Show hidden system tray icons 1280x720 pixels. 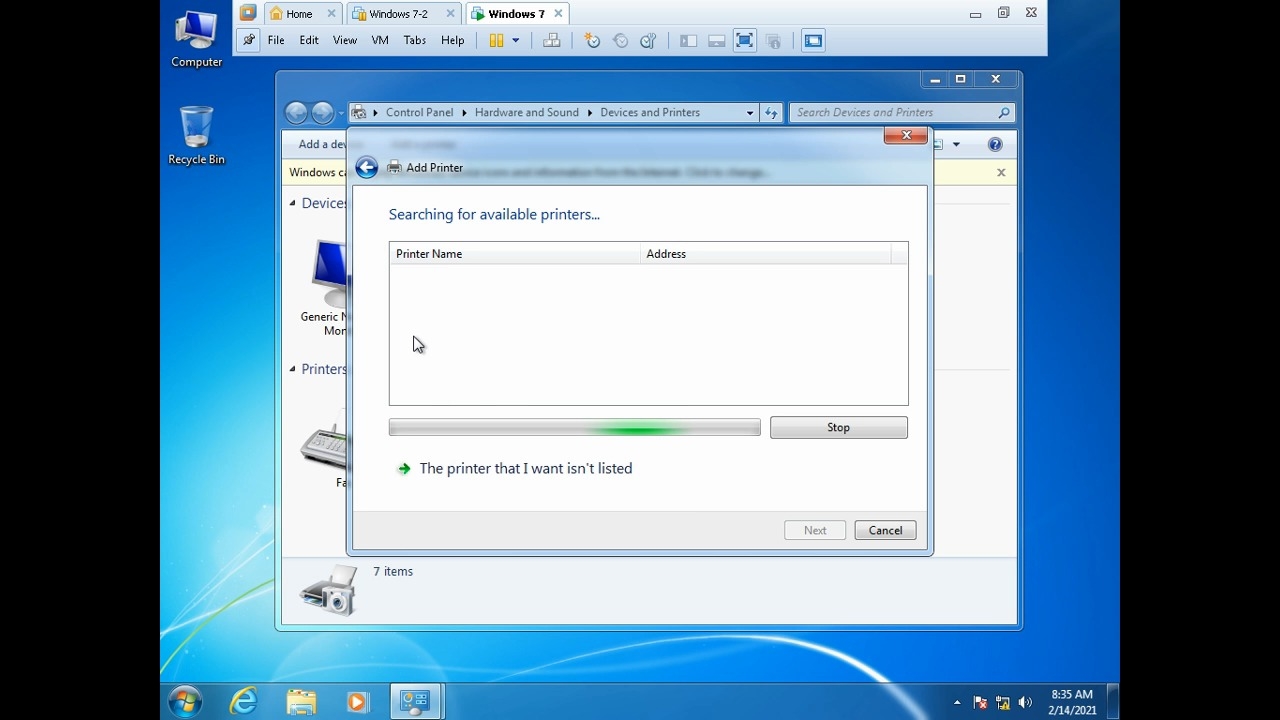957,703
